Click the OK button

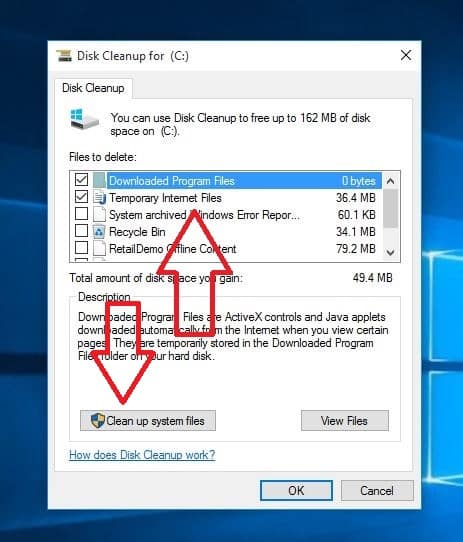click(x=296, y=490)
